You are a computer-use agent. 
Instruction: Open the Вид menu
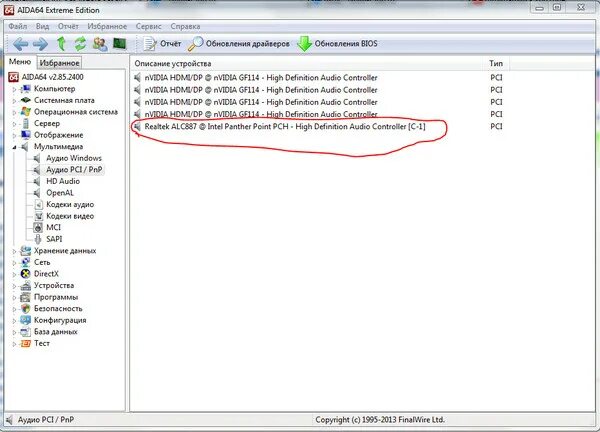point(42,26)
